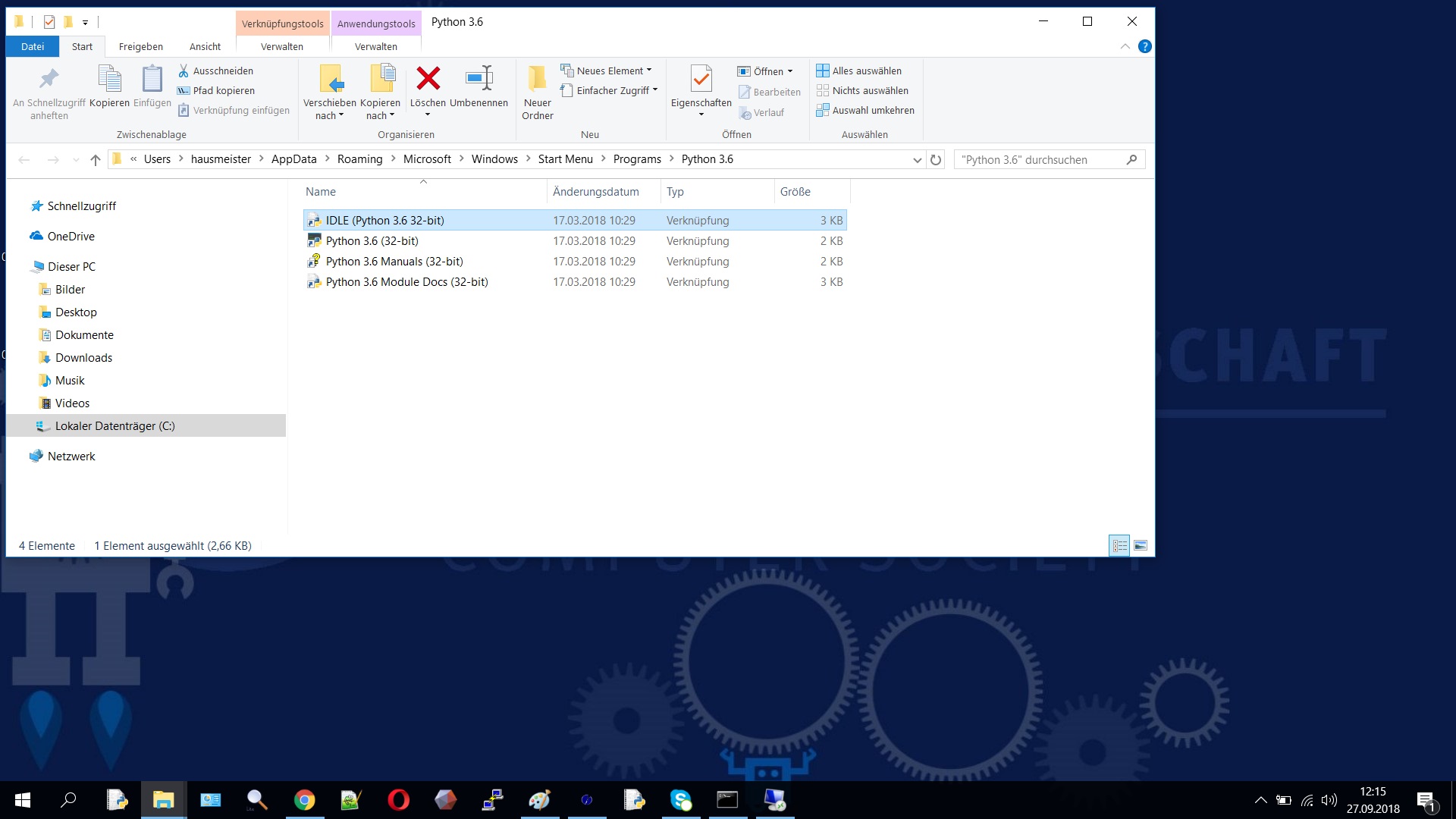Click Verlauf history button
The width and height of the screenshot is (1456, 819).
pos(762,112)
